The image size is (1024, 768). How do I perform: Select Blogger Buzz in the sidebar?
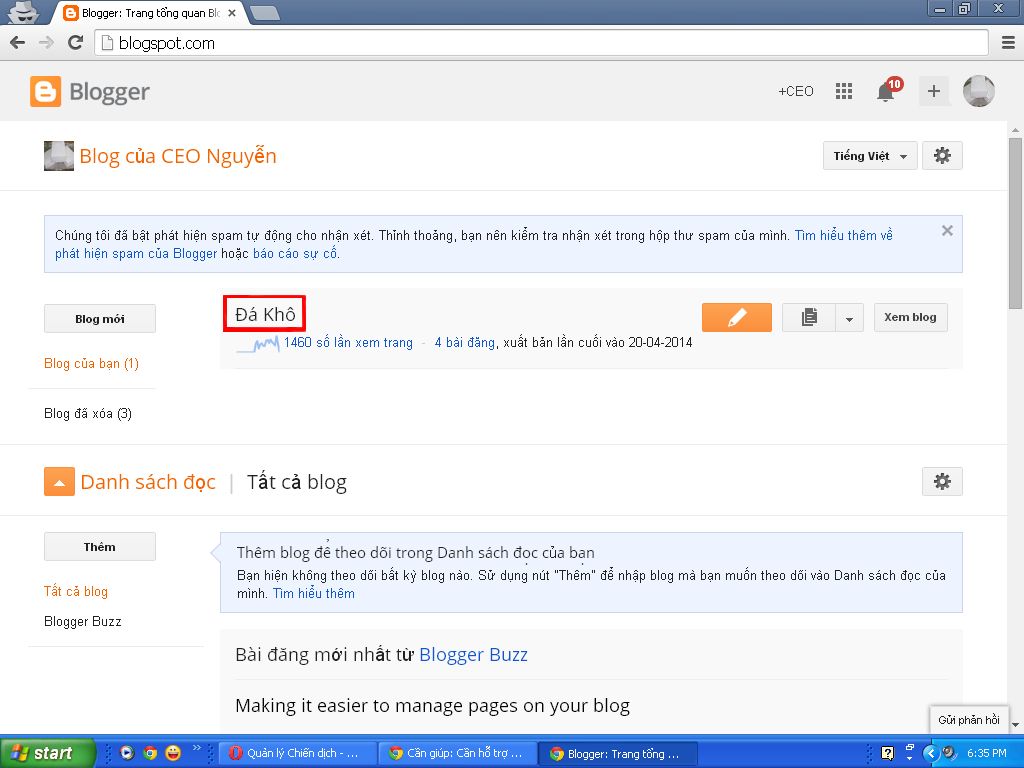tap(82, 621)
